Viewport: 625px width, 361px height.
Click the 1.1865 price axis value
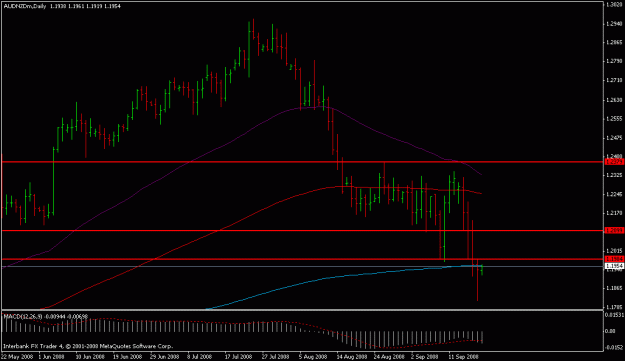click(x=614, y=288)
